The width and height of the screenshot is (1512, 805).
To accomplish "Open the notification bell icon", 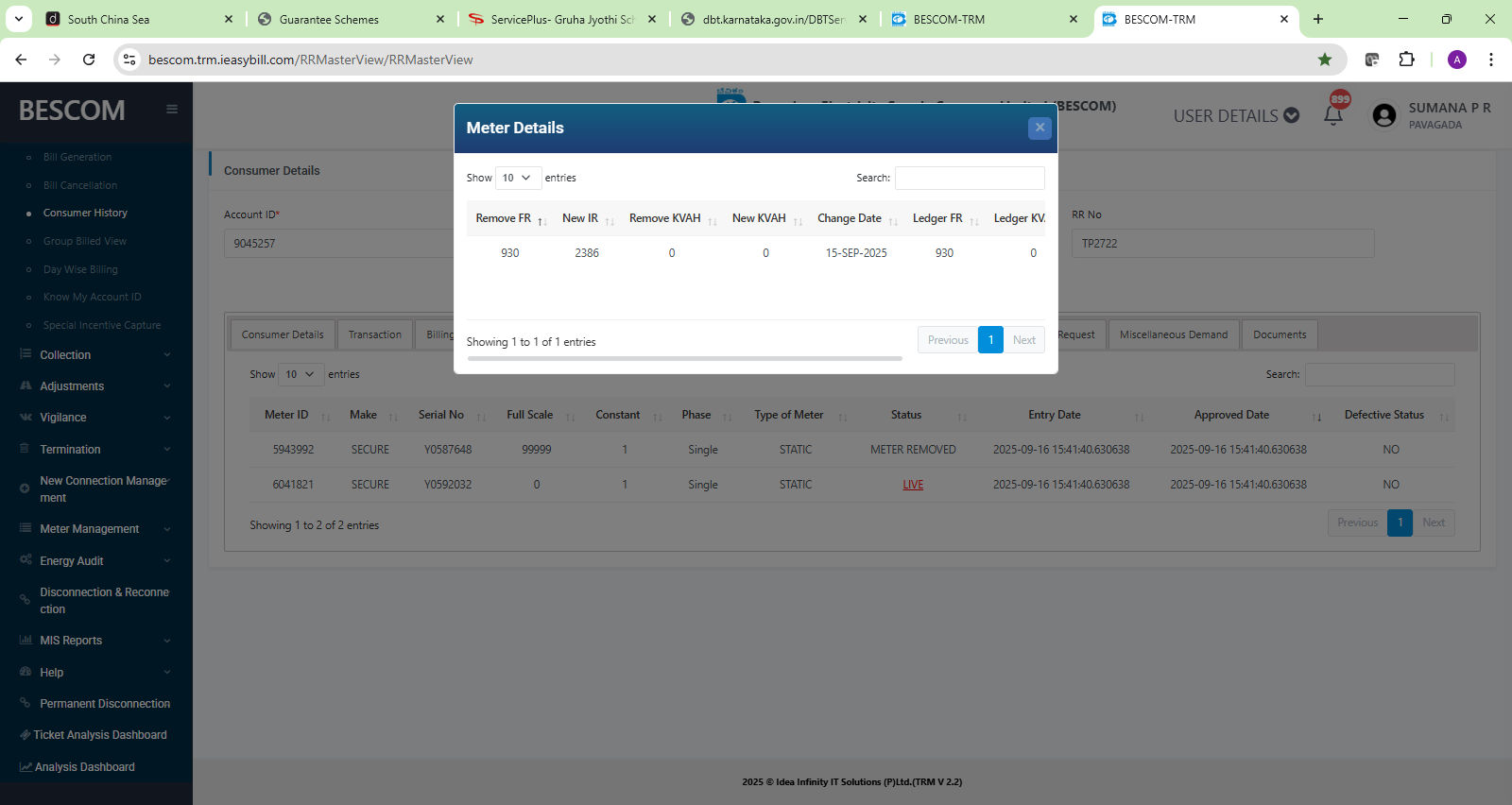I will click(1333, 115).
